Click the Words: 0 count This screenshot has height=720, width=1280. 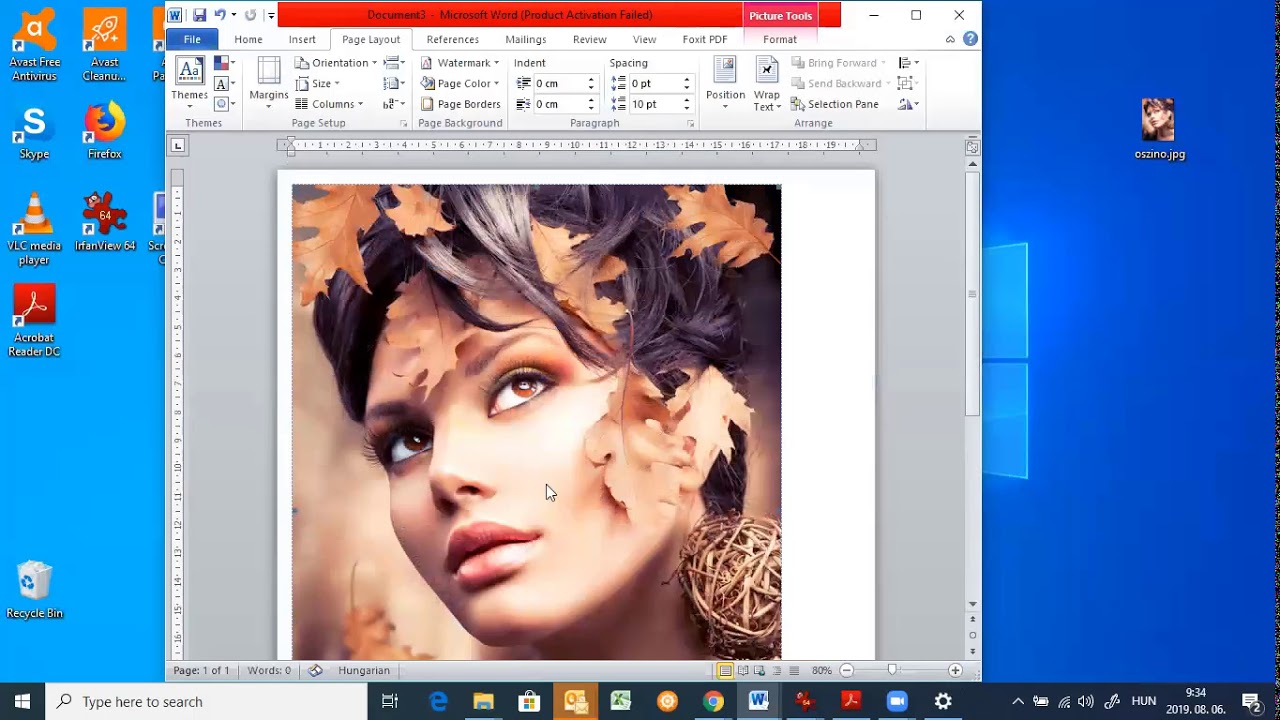click(x=269, y=670)
